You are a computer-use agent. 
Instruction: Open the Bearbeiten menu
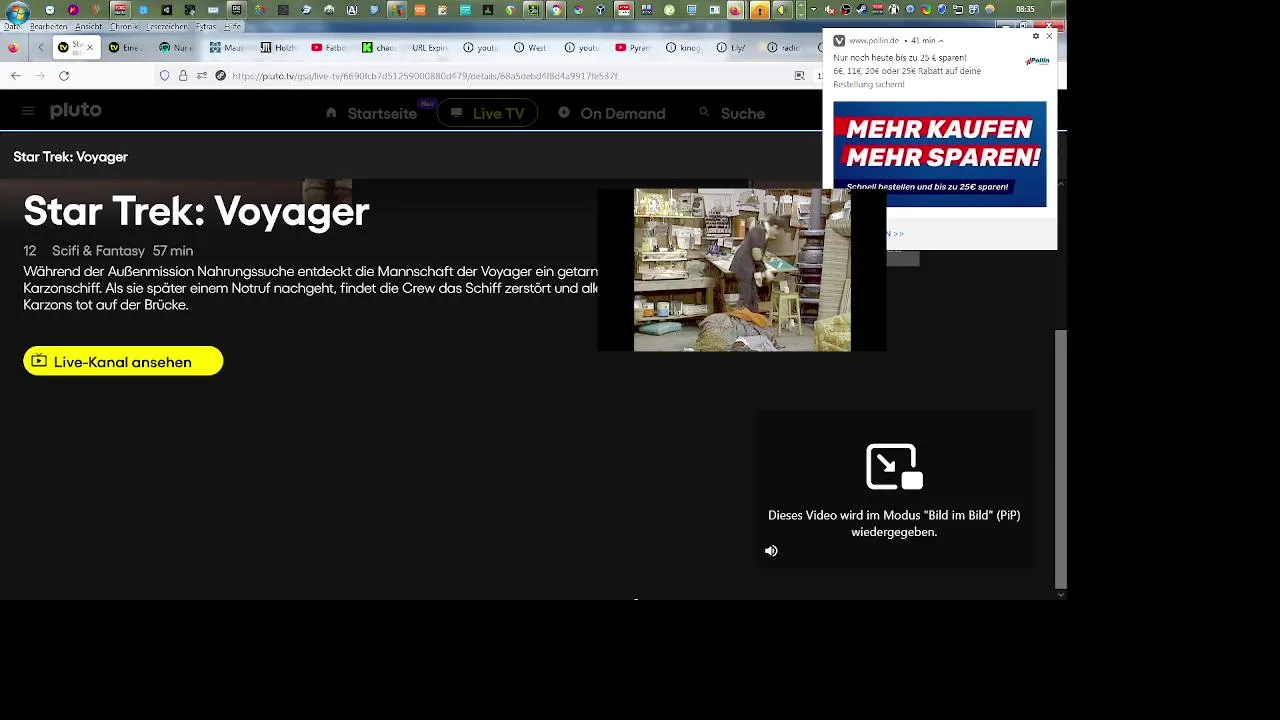point(48,27)
